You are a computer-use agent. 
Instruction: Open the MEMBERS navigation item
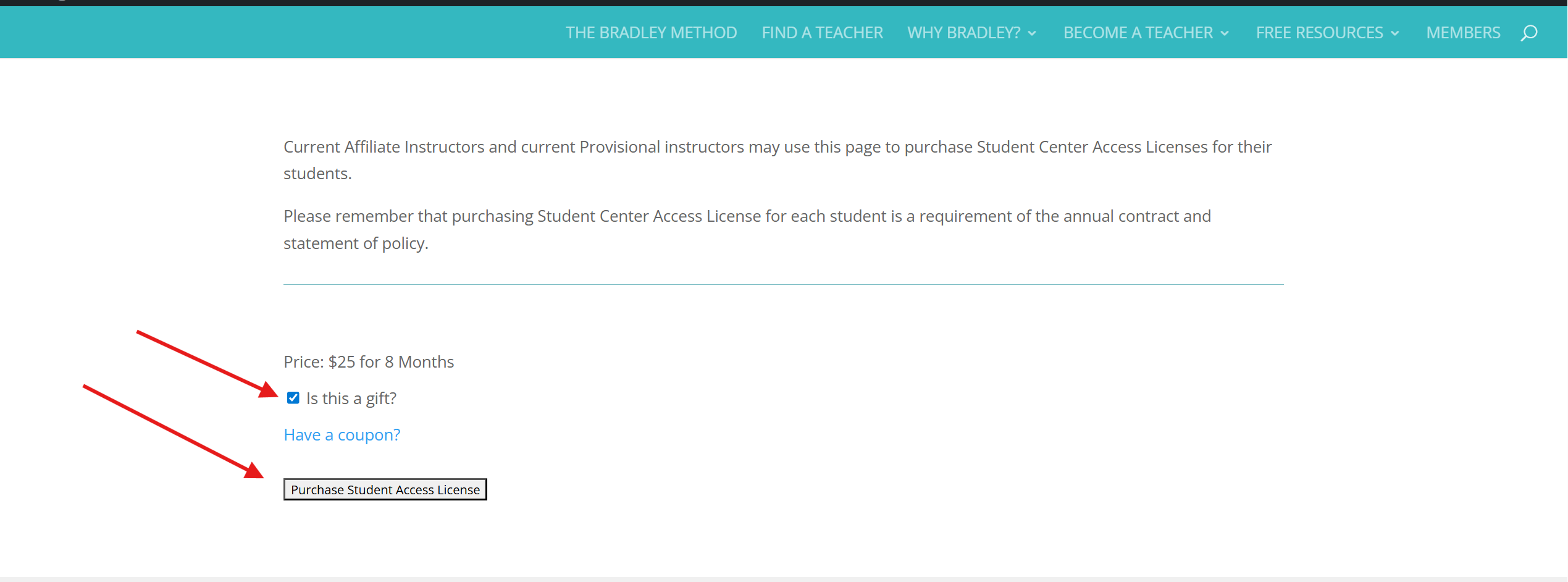[x=1463, y=32]
